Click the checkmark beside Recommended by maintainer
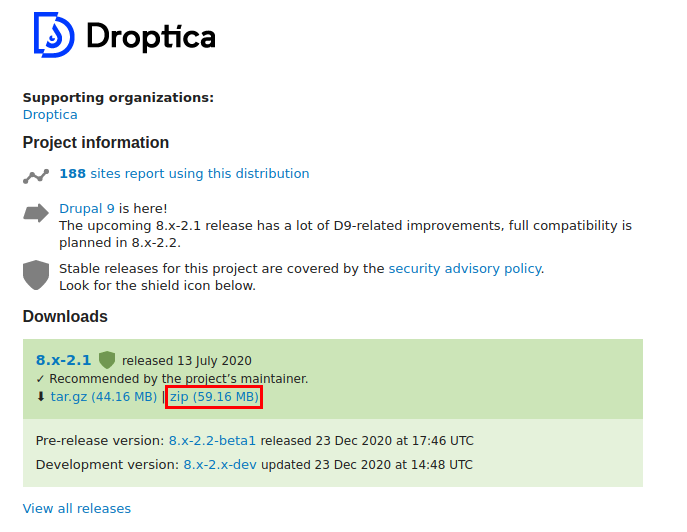The image size is (687, 532). tap(40, 379)
